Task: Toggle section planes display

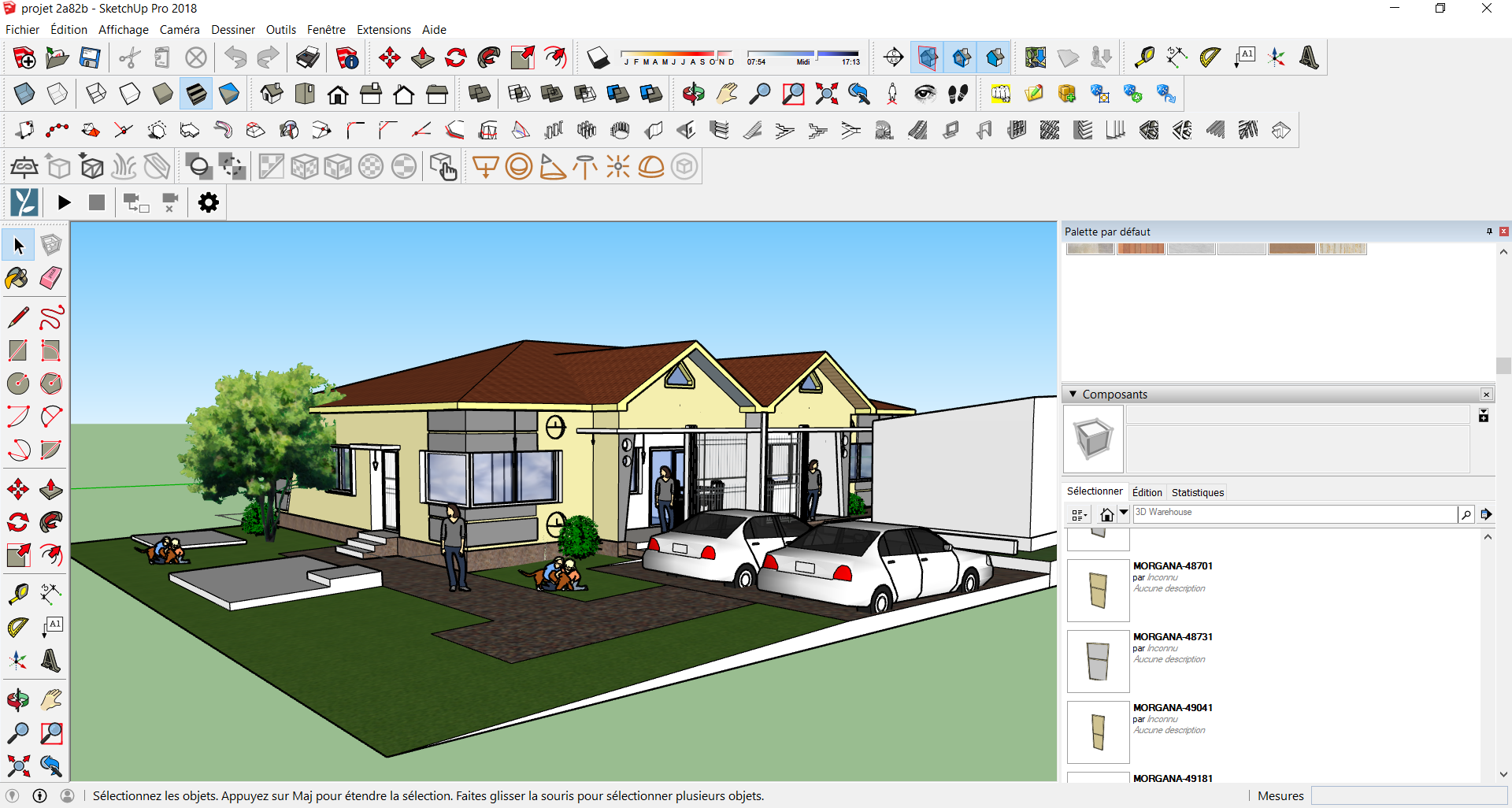Action: coord(928,57)
